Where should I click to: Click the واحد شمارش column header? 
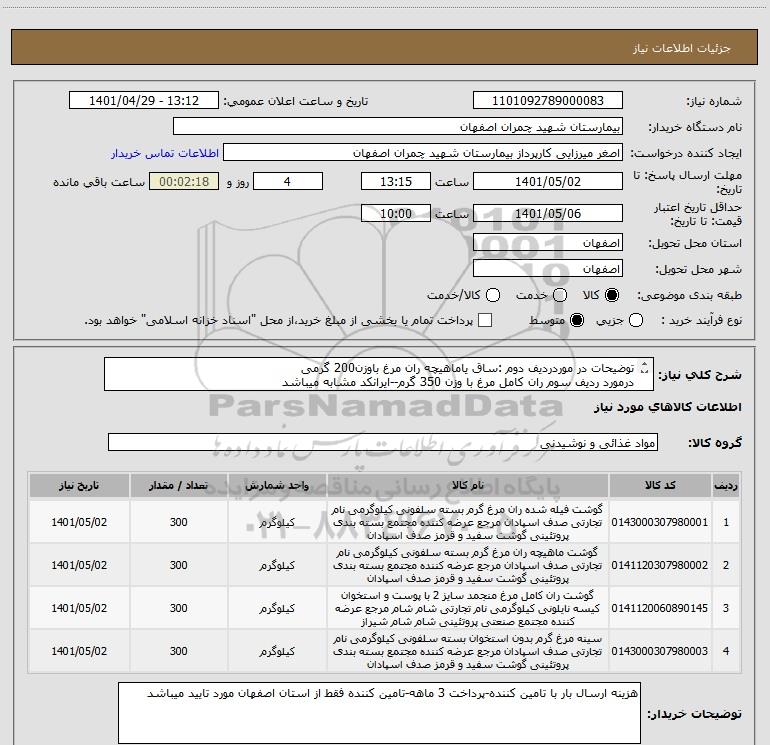point(277,486)
